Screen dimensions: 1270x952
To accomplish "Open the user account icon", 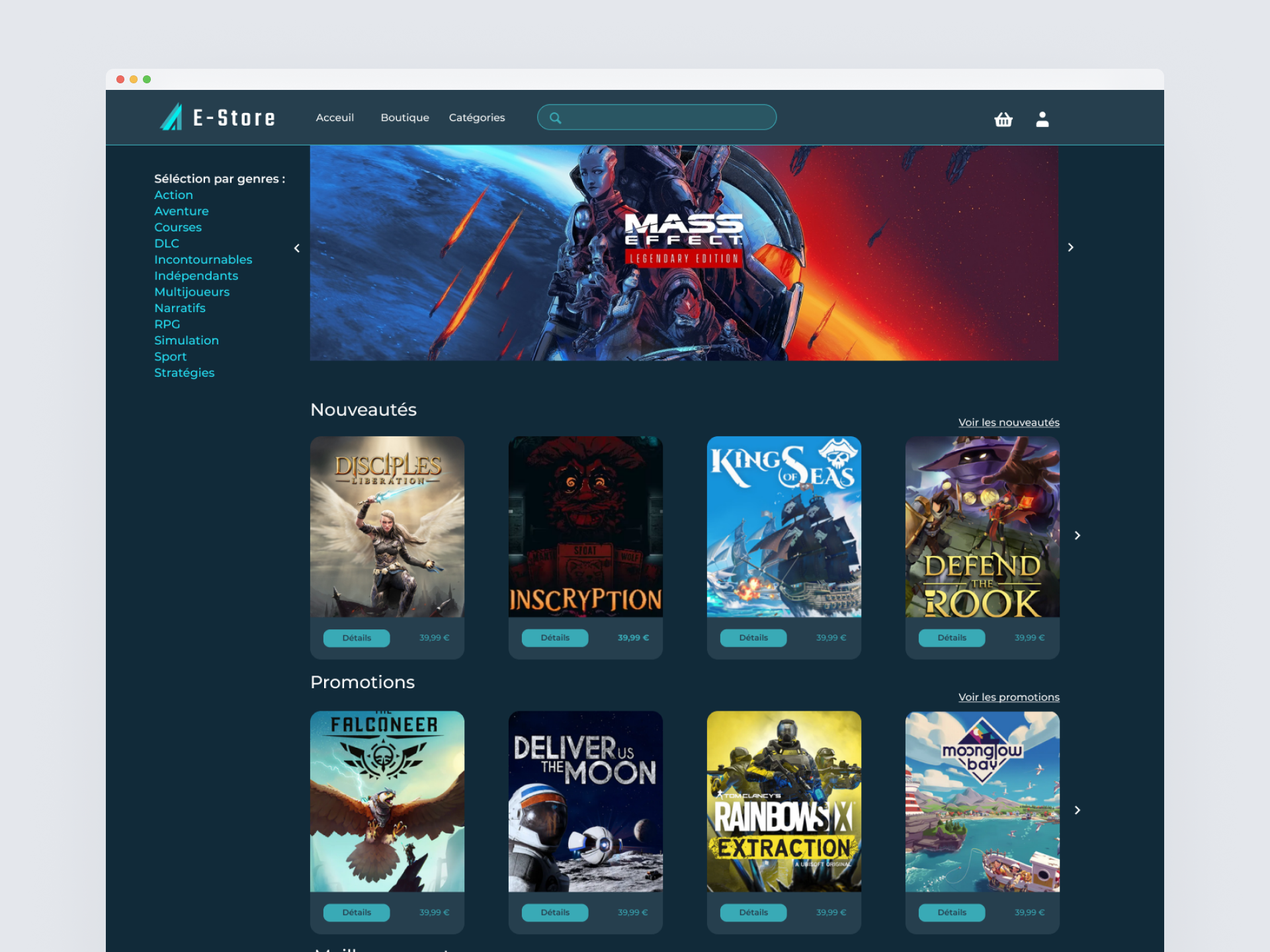I will 1042,119.
